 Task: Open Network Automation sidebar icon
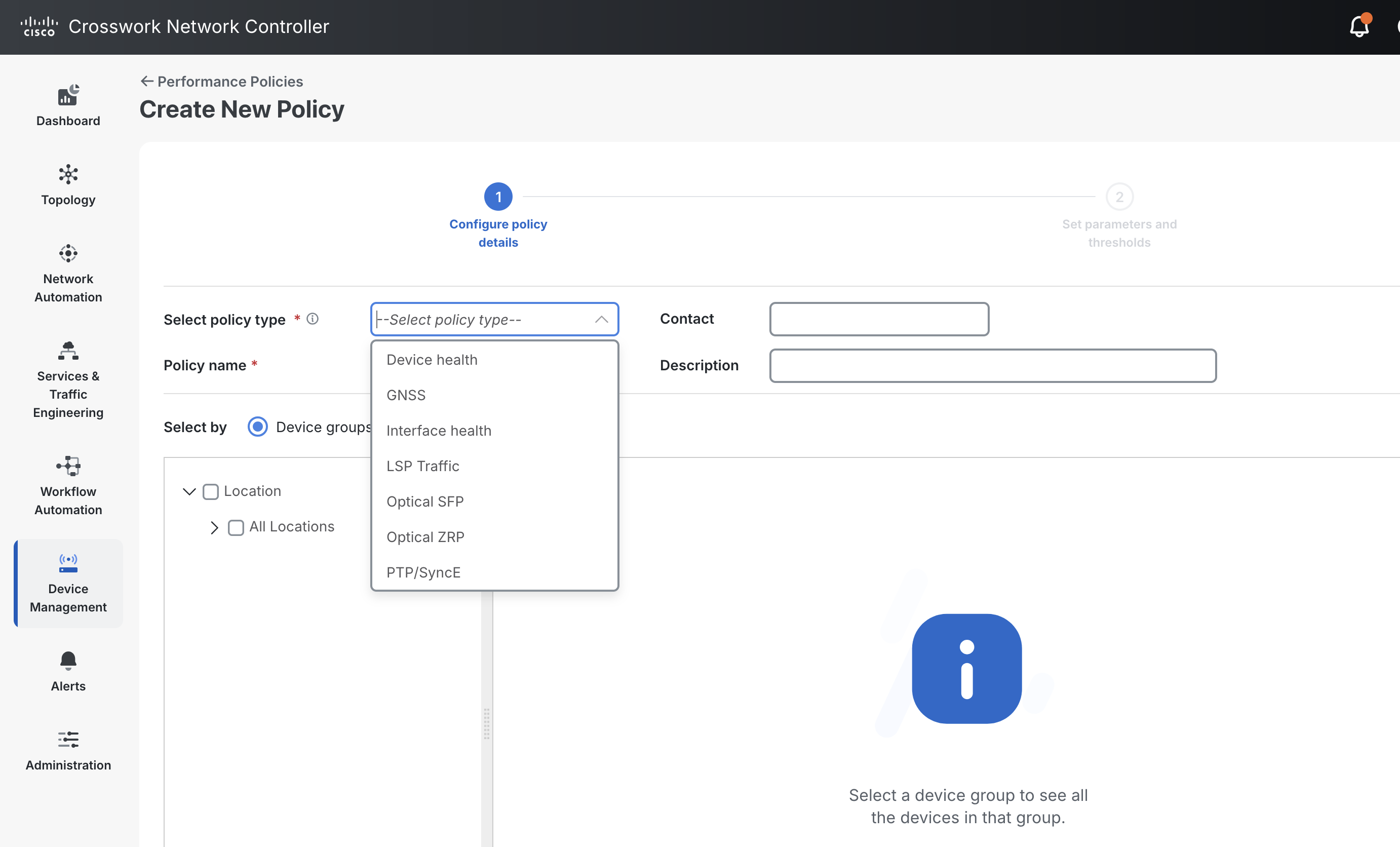68,253
